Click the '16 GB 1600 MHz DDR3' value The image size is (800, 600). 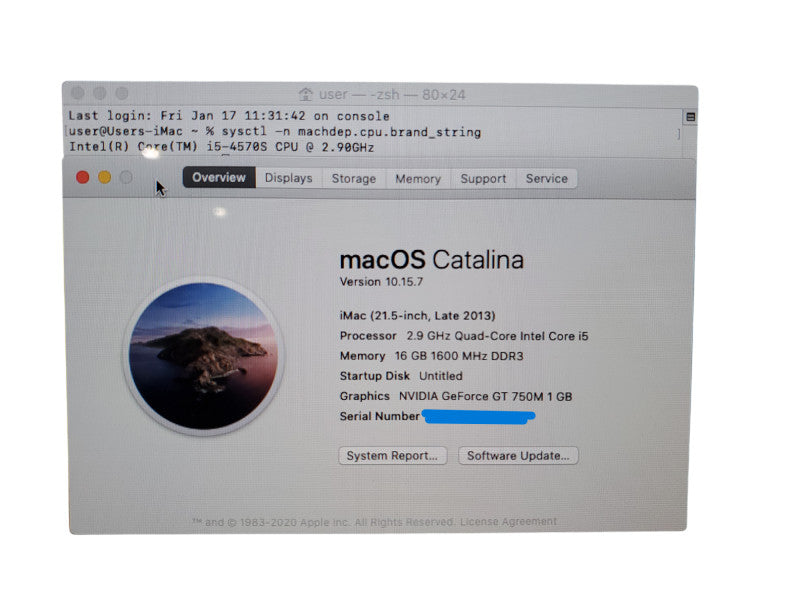pyautogui.click(x=459, y=356)
